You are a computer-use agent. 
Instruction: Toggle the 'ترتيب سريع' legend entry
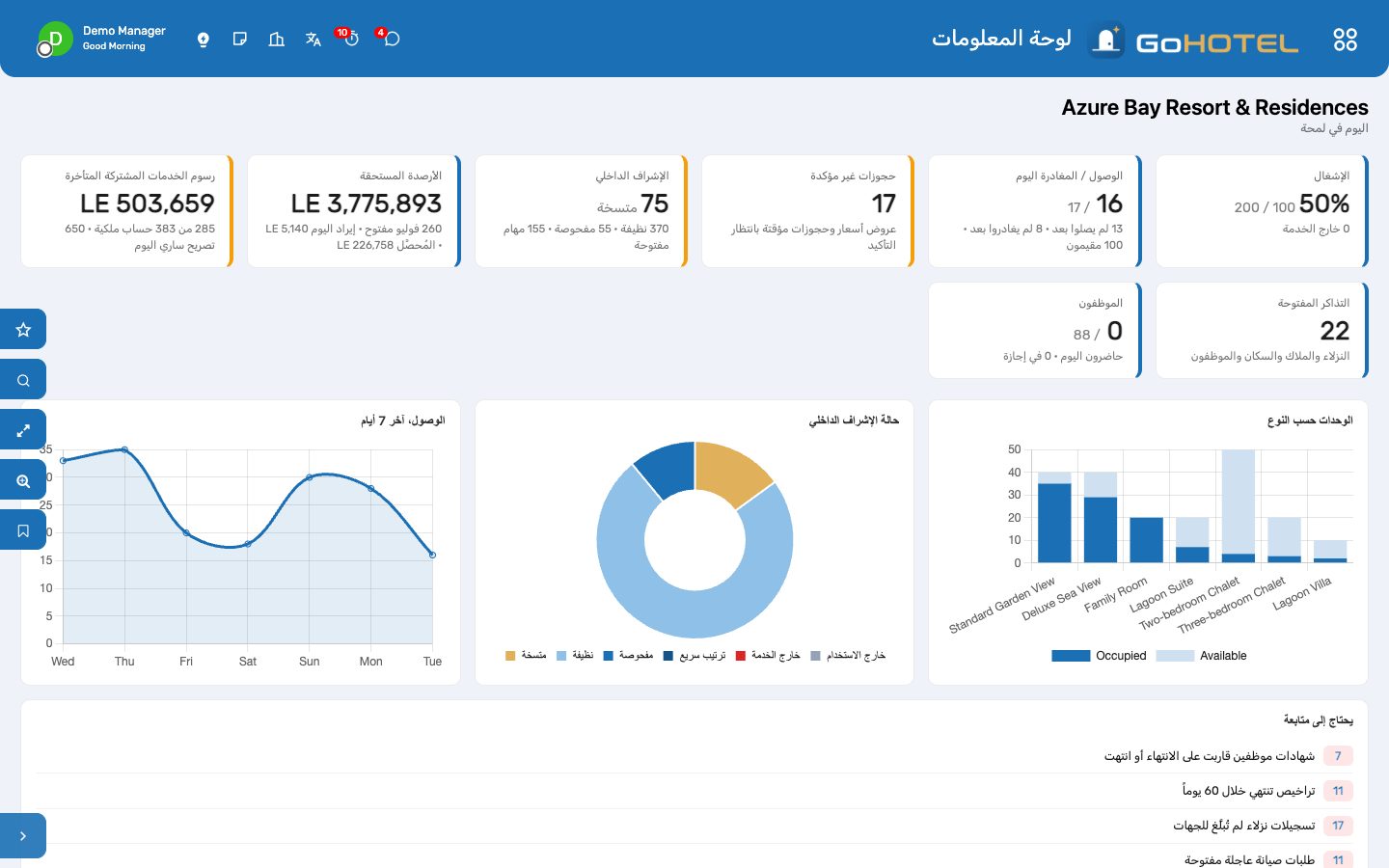694,656
